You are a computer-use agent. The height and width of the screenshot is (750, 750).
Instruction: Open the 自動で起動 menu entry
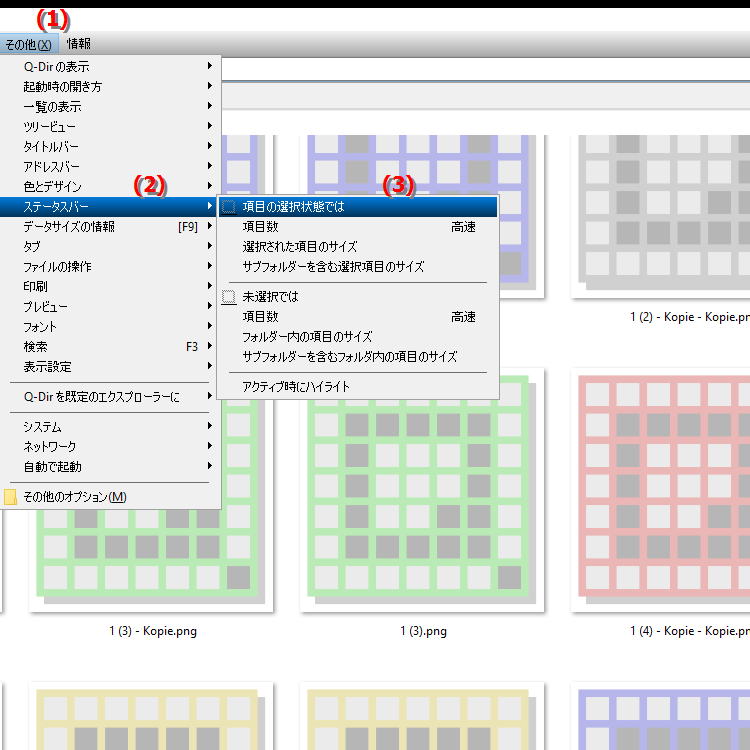pos(110,466)
